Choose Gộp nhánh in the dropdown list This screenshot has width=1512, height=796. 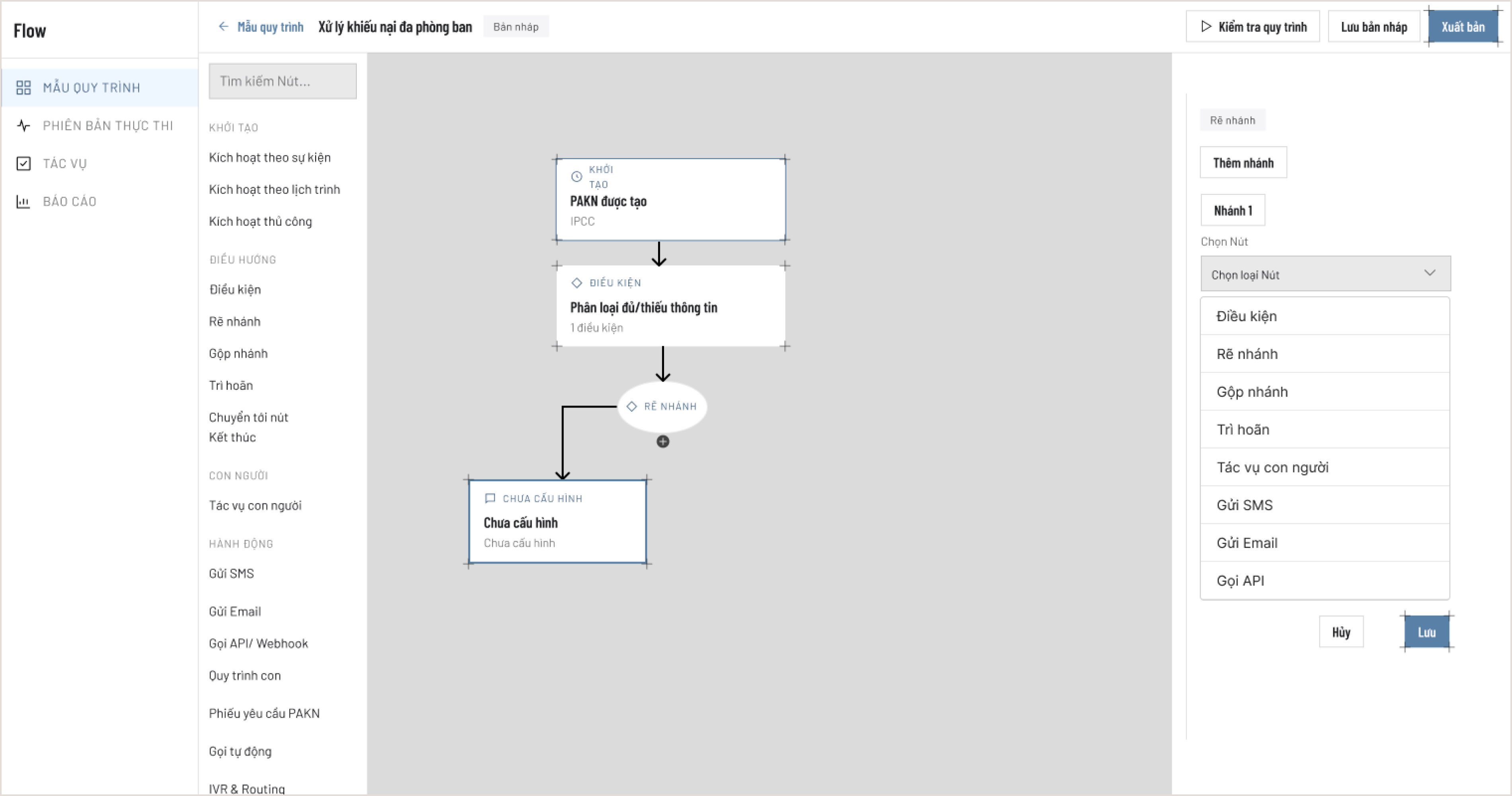[x=1325, y=392]
